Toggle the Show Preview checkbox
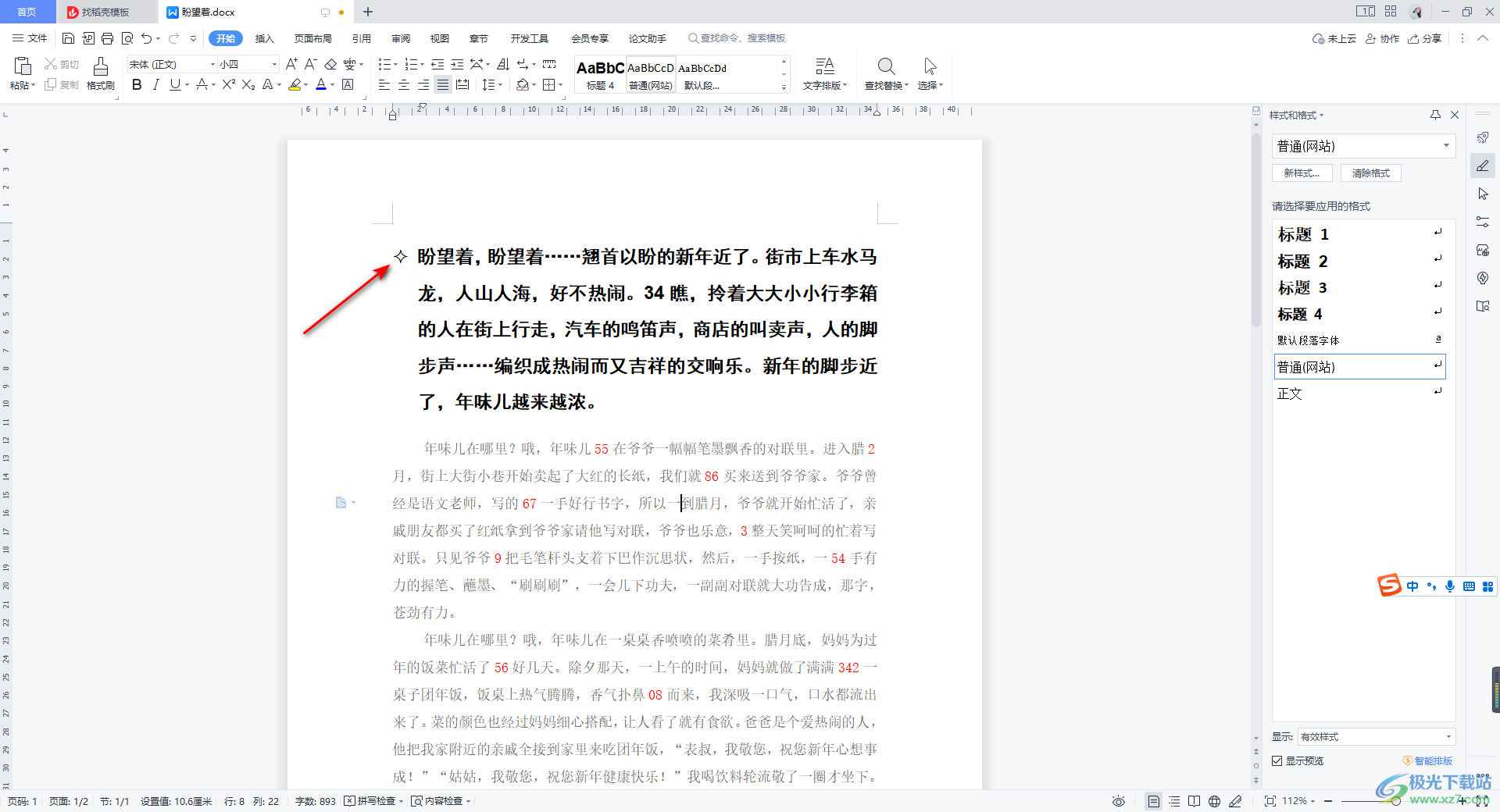This screenshot has height=812, width=1500. 1277,760
